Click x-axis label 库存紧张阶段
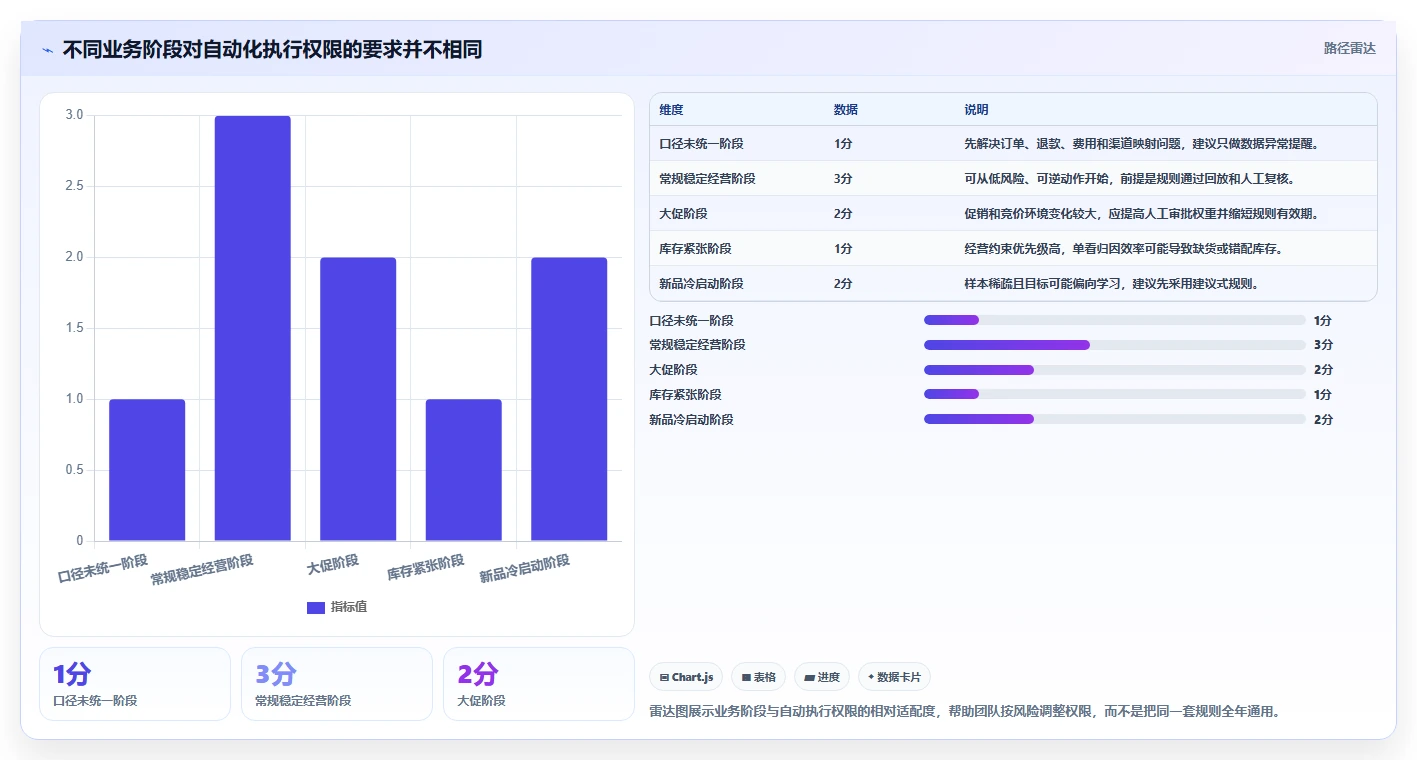Image resolution: width=1417 pixels, height=760 pixels. pyautogui.click(x=426, y=568)
